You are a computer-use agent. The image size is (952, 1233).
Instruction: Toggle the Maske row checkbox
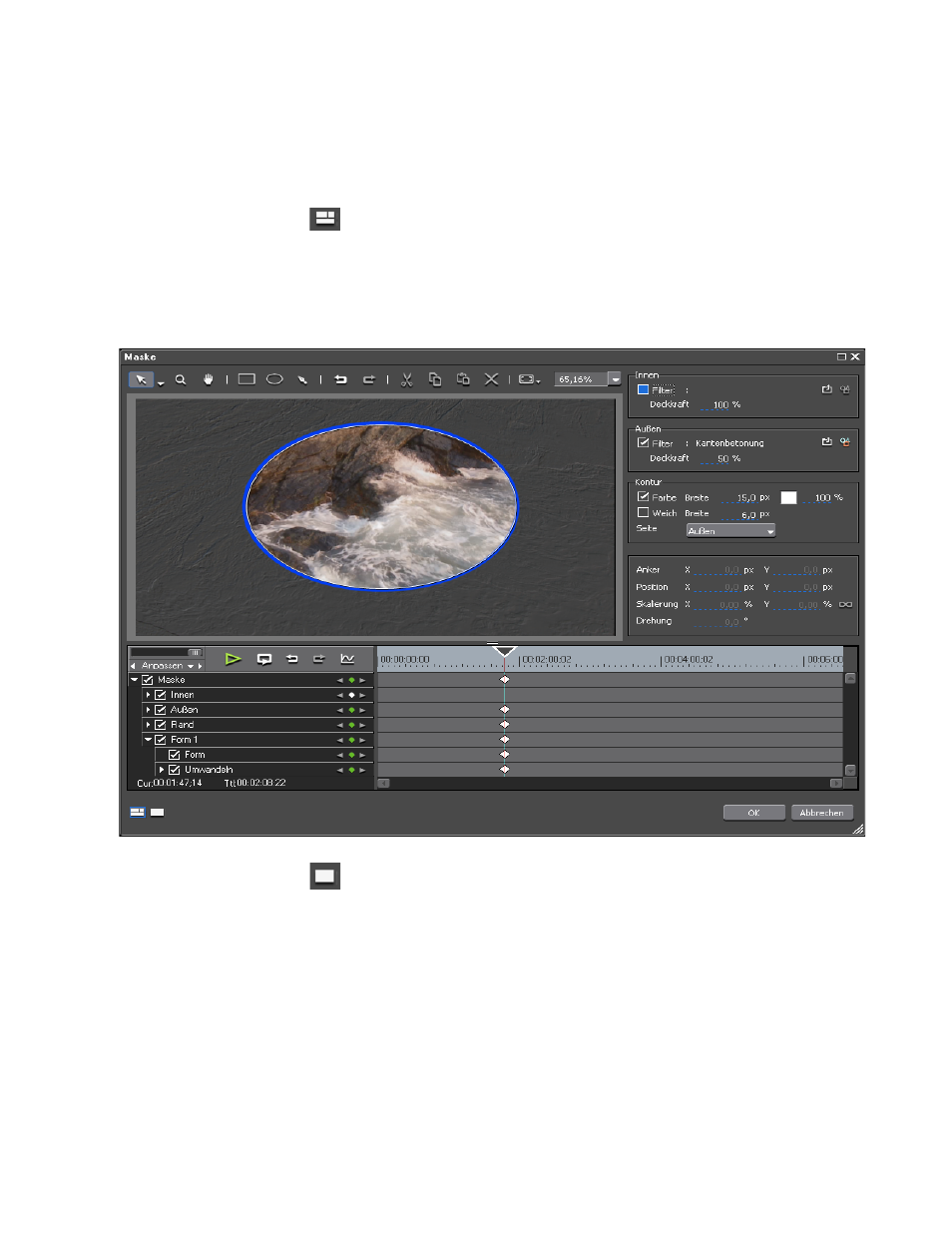tap(148, 680)
